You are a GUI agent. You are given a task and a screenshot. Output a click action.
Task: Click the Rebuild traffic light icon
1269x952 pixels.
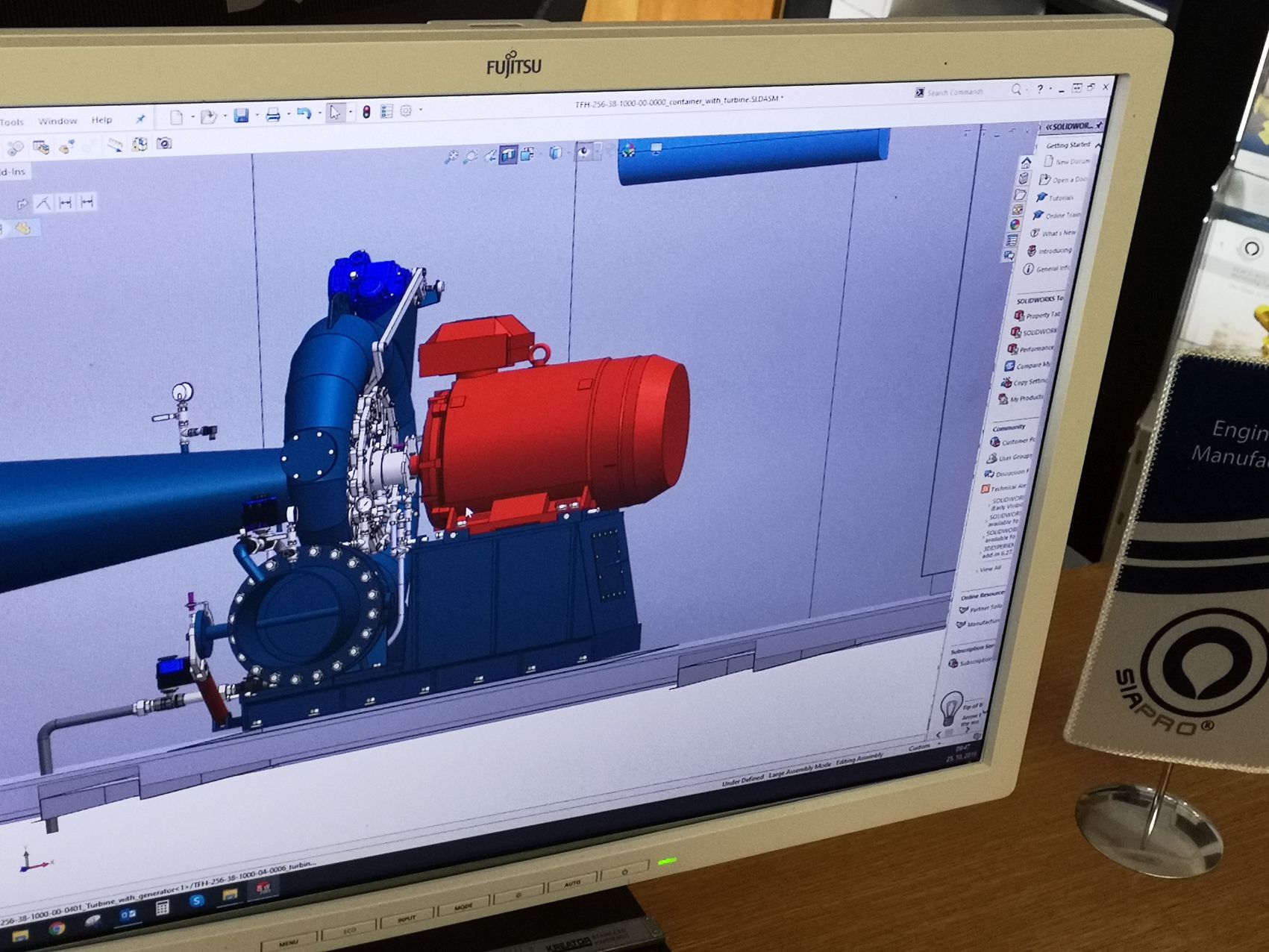tap(366, 112)
